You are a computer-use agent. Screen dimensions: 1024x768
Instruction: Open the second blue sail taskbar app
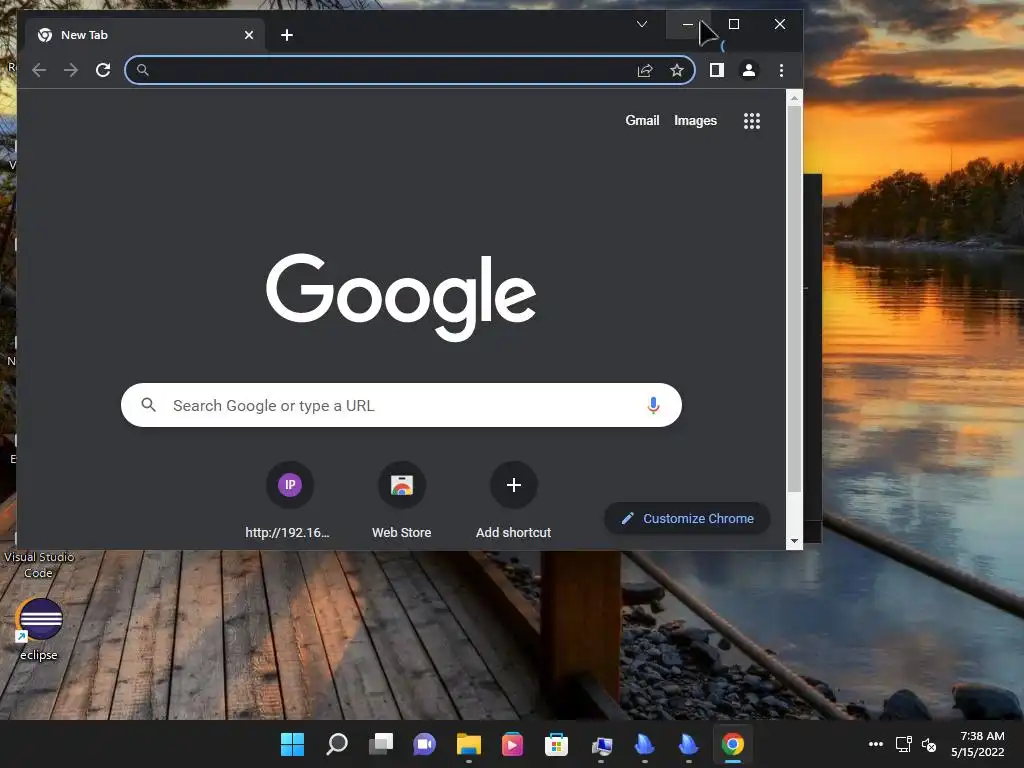[688, 744]
